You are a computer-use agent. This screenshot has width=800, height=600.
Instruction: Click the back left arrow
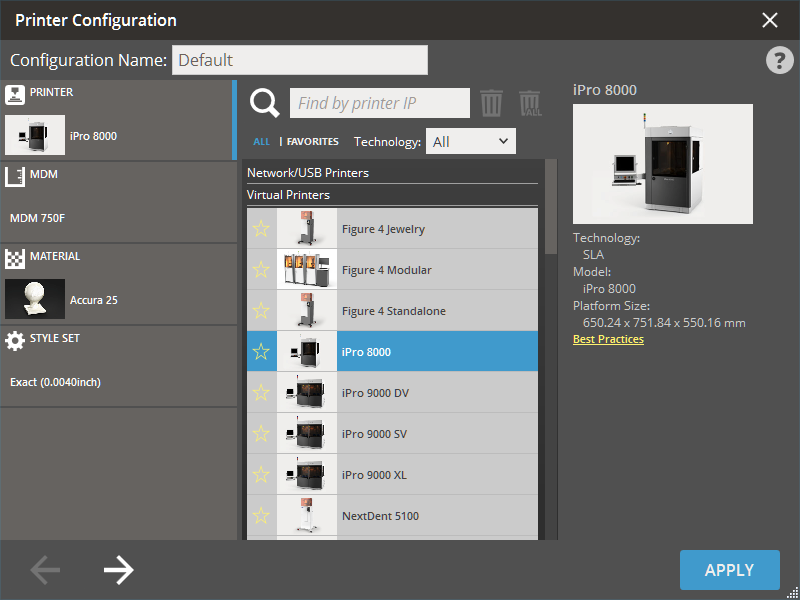tap(45, 570)
